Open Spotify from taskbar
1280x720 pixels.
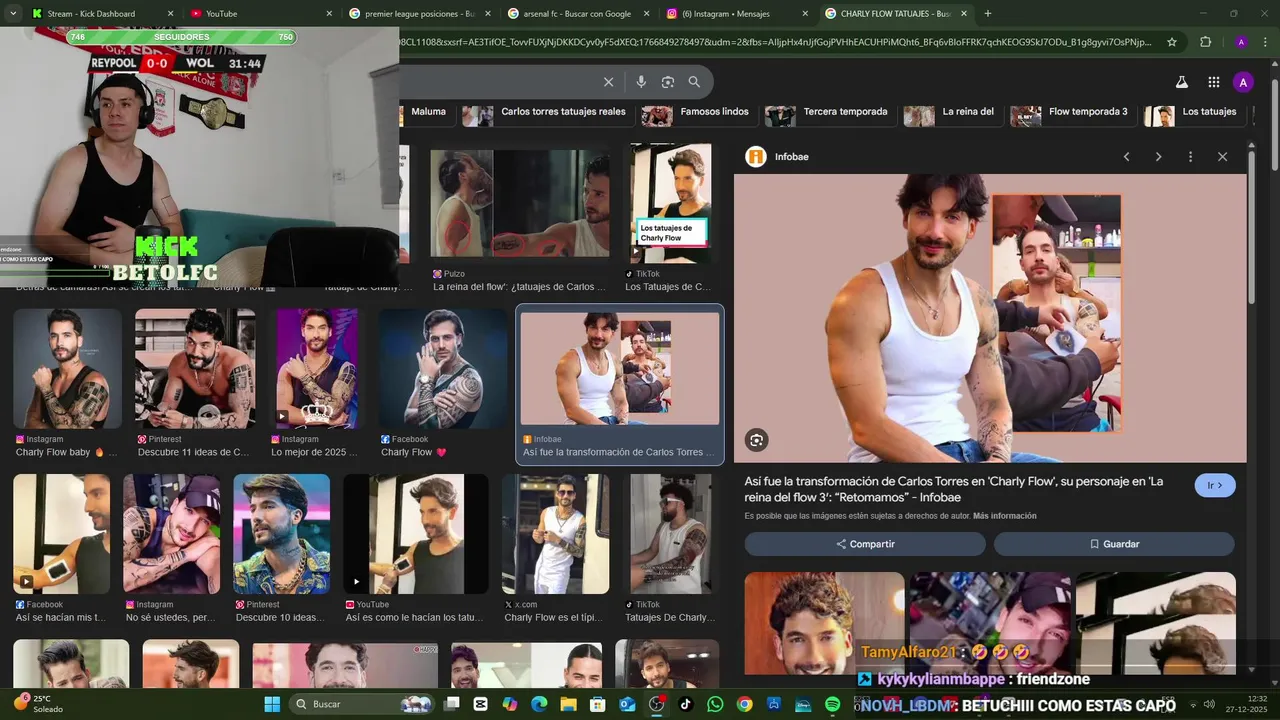pyautogui.click(x=833, y=704)
